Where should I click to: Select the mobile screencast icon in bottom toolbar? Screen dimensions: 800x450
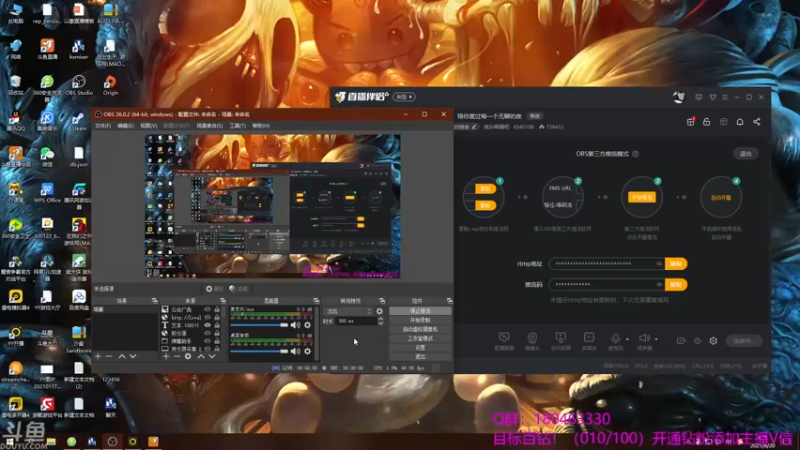(x=561, y=338)
